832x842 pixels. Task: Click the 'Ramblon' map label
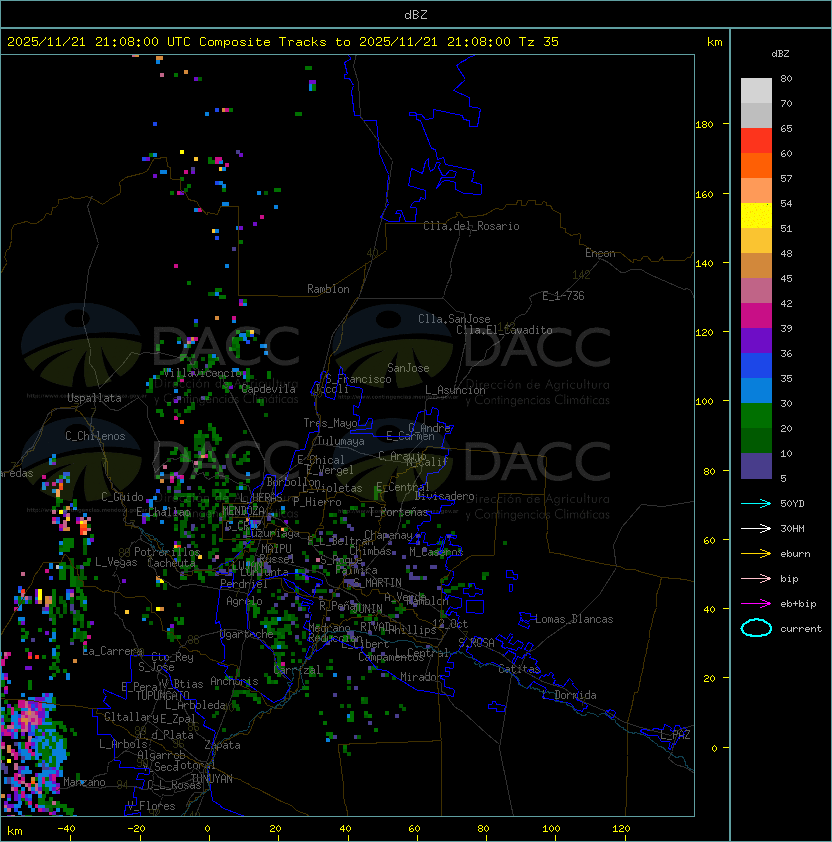point(328,289)
